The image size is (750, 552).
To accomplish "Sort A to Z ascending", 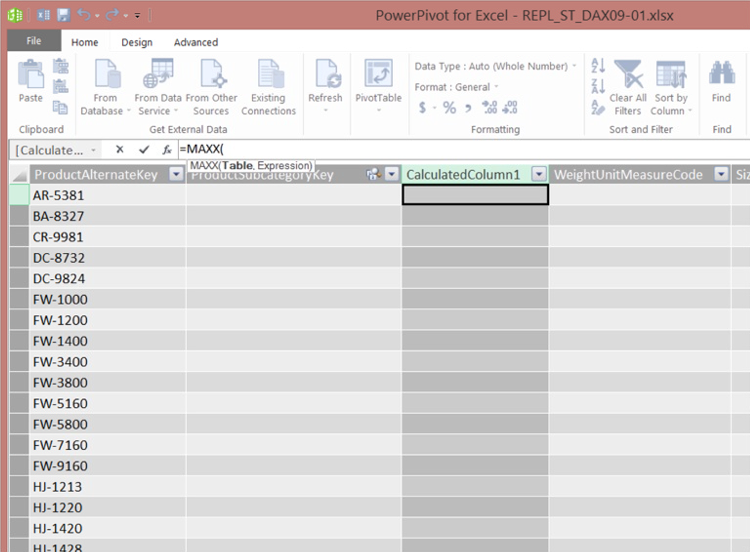I will (598, 66).
